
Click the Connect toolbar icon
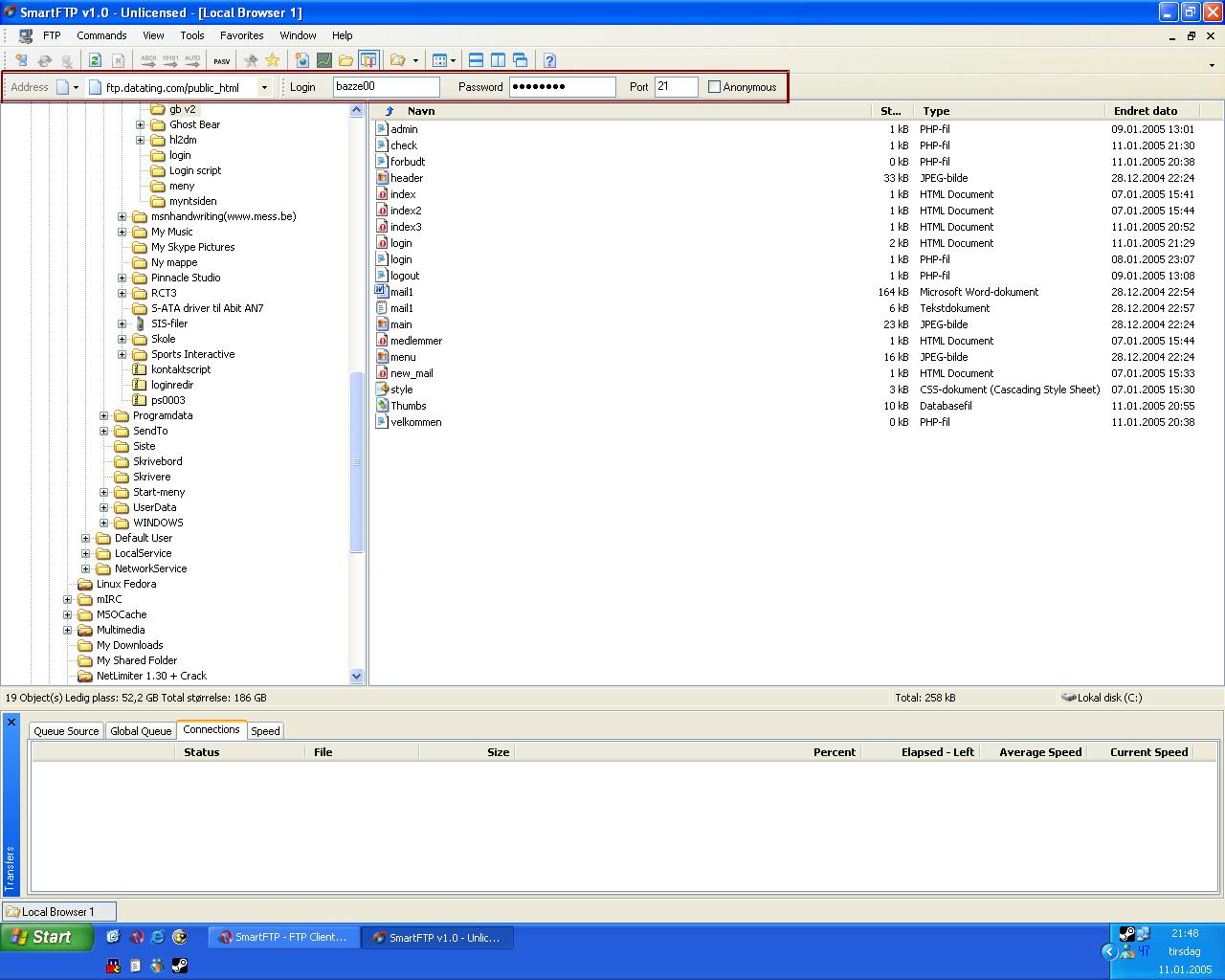(21, 60)
